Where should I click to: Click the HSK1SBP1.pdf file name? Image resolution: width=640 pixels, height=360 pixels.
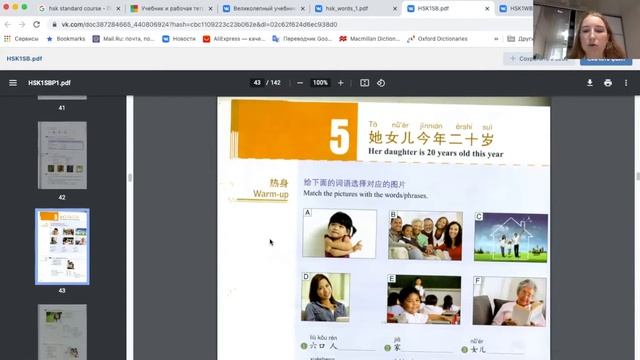pos(49,83)
